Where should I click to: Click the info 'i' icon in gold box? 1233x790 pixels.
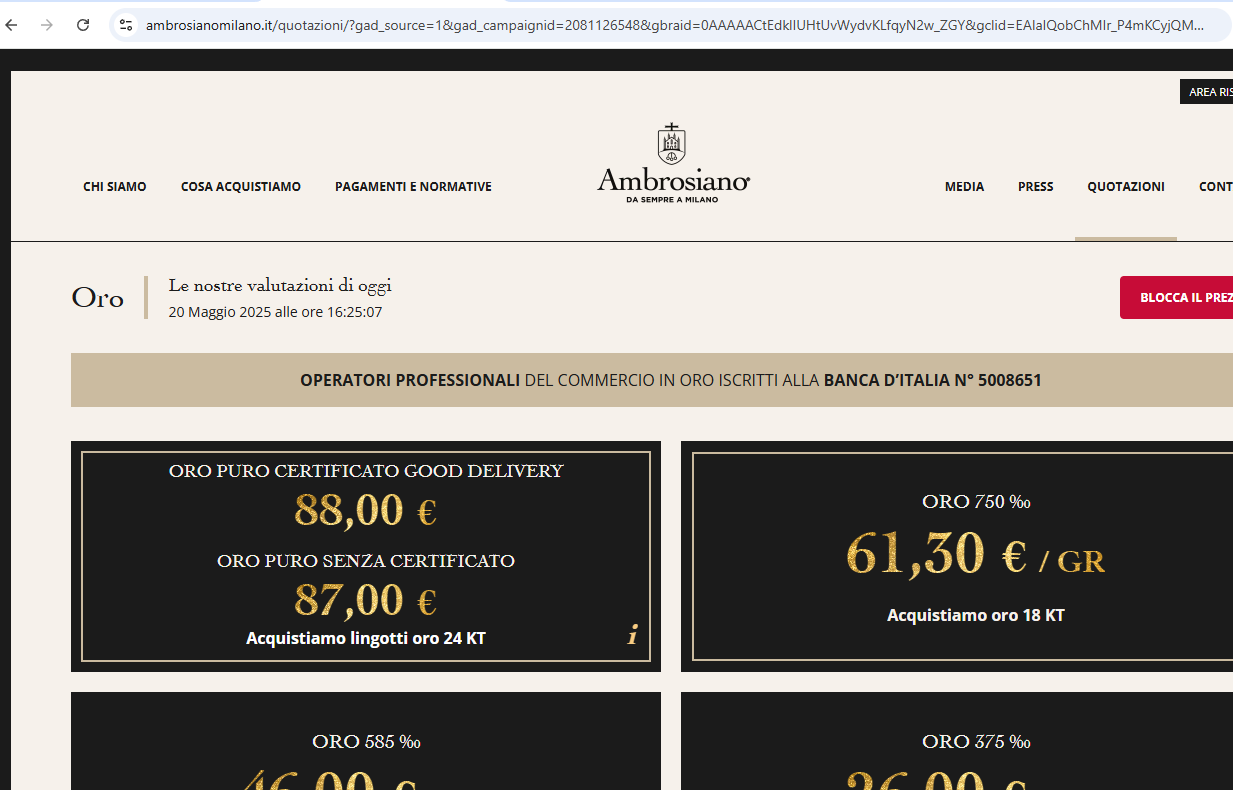(x=632, y=635)
